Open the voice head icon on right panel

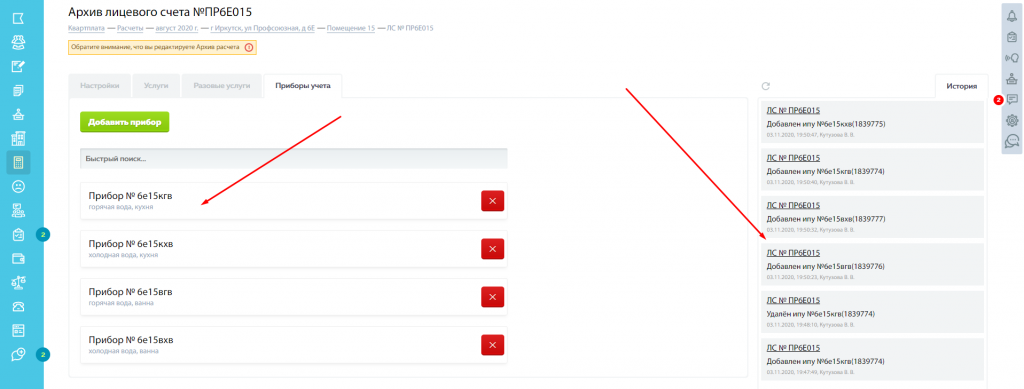pyautogui.click(x=1012, y=58)
